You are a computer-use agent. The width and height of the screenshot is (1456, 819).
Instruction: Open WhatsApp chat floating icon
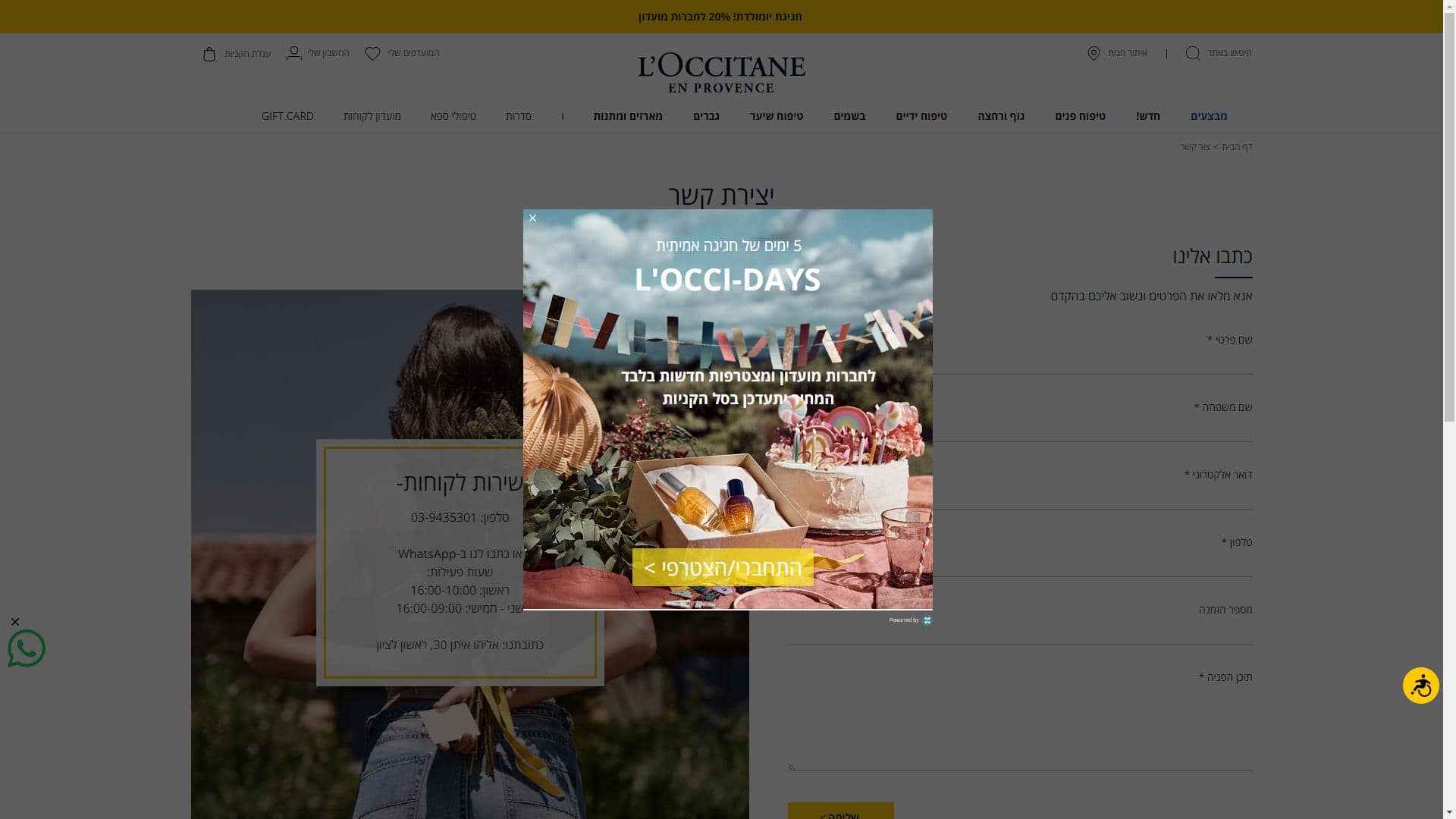coord(27,649)
